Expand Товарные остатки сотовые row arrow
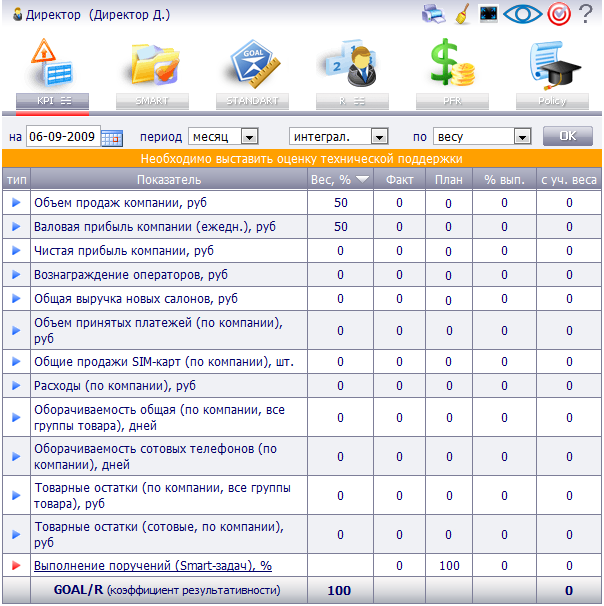Image resolution: width=604 pixels, height=606 pixels. pyautogui.click(x=16, y=535)
